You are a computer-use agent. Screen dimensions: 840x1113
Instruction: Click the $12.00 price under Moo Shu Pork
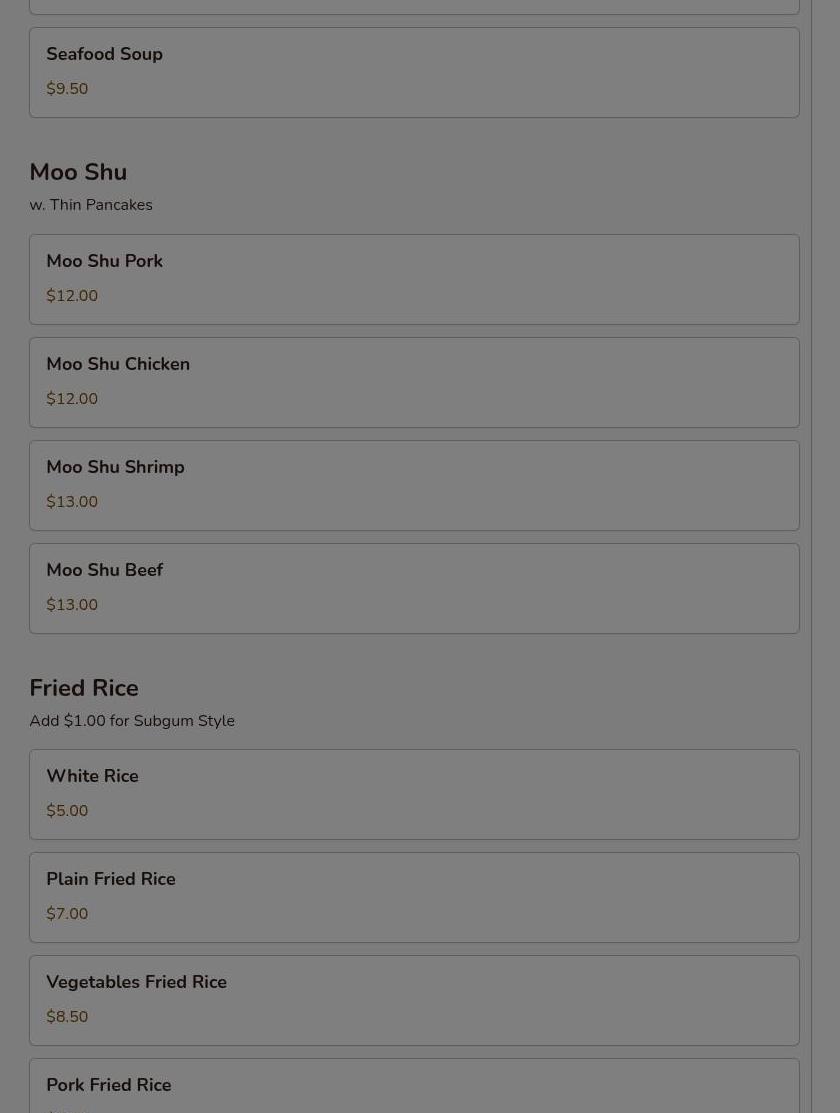(72, 296)
